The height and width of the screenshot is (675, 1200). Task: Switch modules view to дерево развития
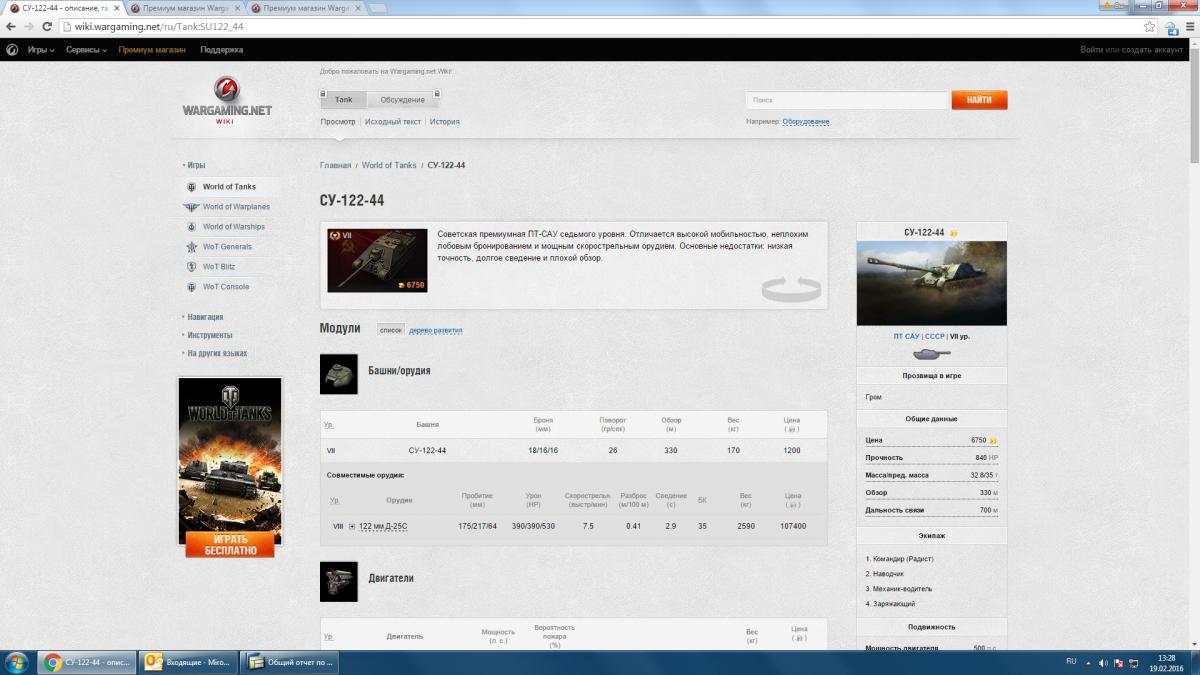435,330
